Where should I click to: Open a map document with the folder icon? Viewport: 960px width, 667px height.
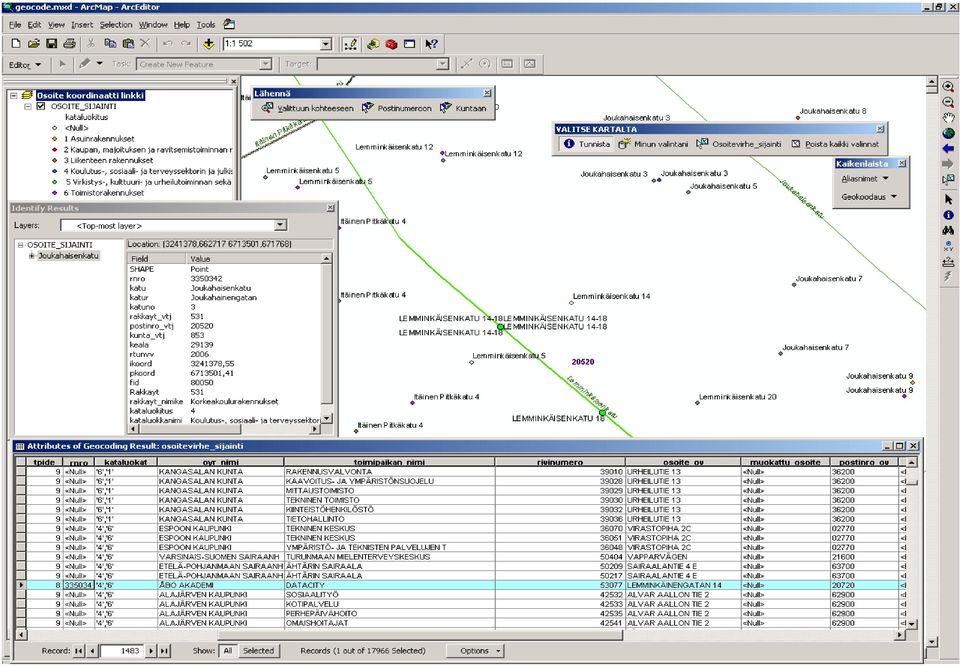(34, 44)
